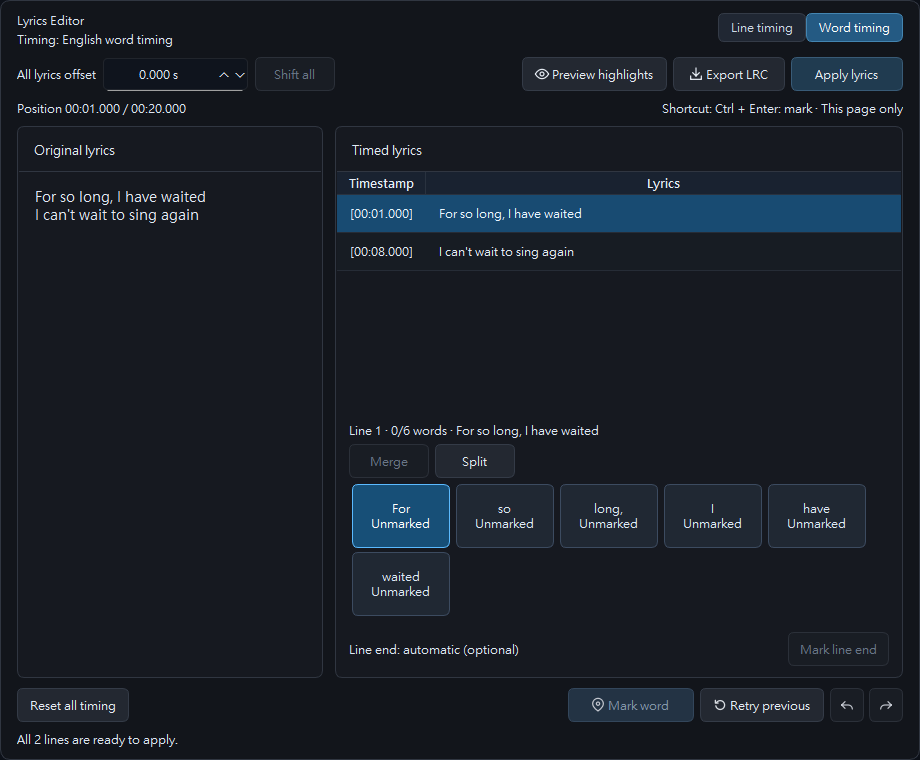Switch to Line timing mode
Image resolution: width=920 pixels, height=760 pixels.
(762, 28)
